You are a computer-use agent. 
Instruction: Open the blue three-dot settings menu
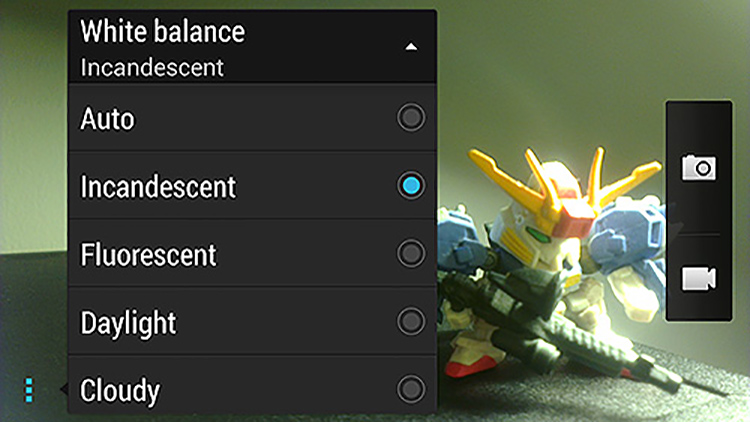click(x=29, y=389)
